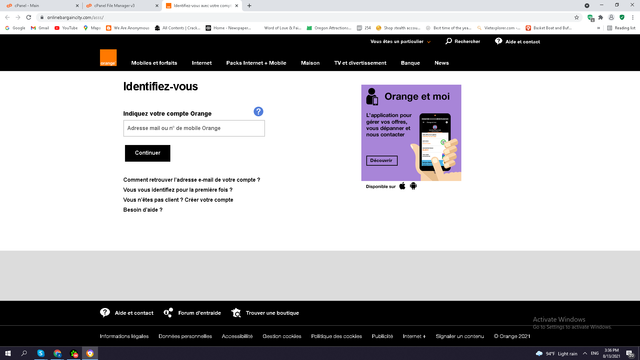Open Windows taskbar search

pos(24,353)
